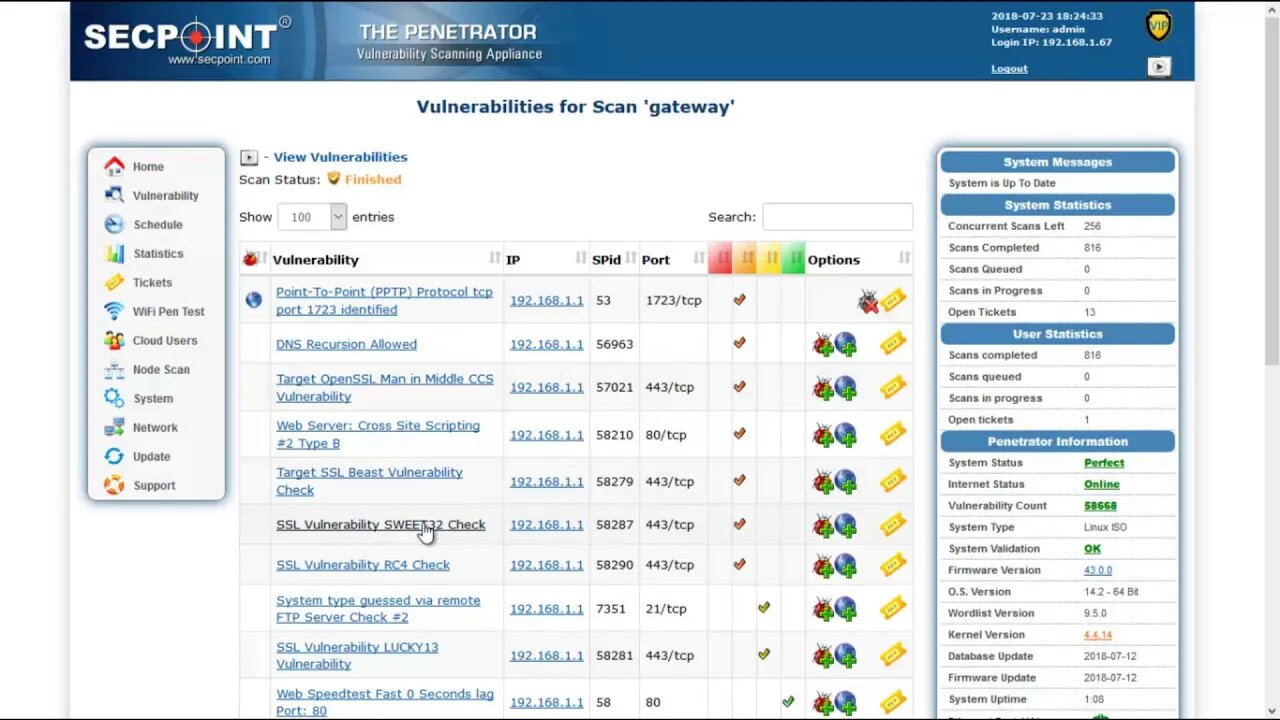Viewport: 1280px width, 720px height.
Task: Click the play icon below Logout
Action: click(x=1158, y=67)
